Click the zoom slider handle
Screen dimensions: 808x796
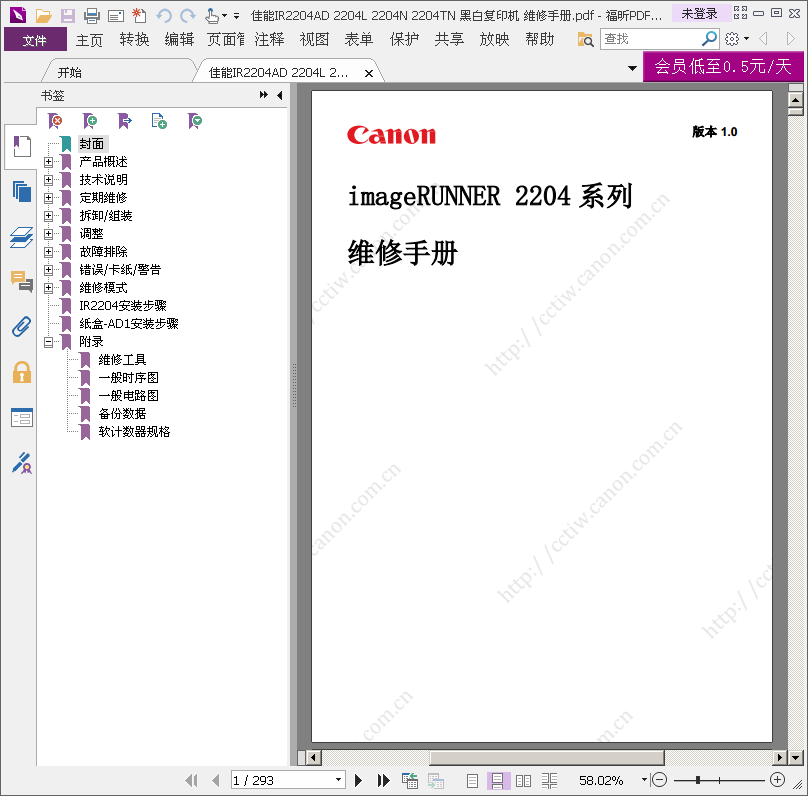coord(697,780)
